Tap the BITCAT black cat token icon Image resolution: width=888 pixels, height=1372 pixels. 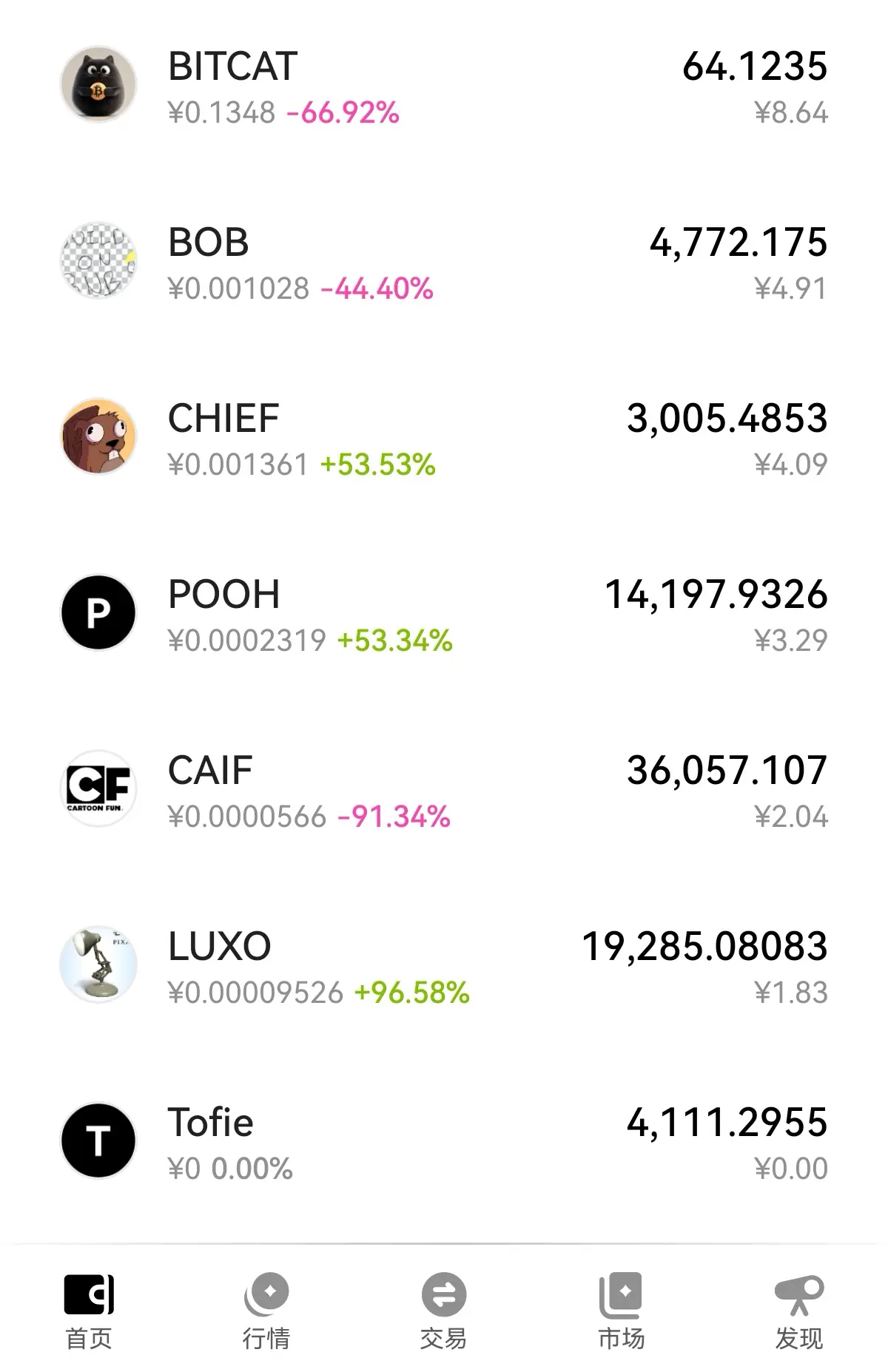point(98,84)
